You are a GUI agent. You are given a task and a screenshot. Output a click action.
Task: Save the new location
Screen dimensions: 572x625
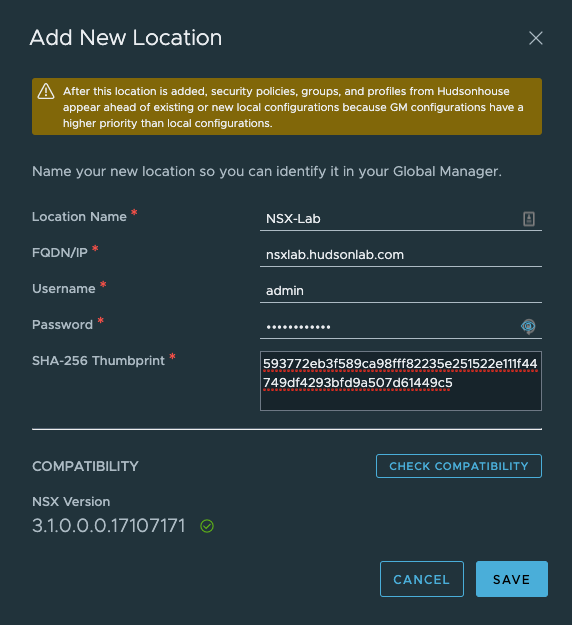(x=512, y=579)
